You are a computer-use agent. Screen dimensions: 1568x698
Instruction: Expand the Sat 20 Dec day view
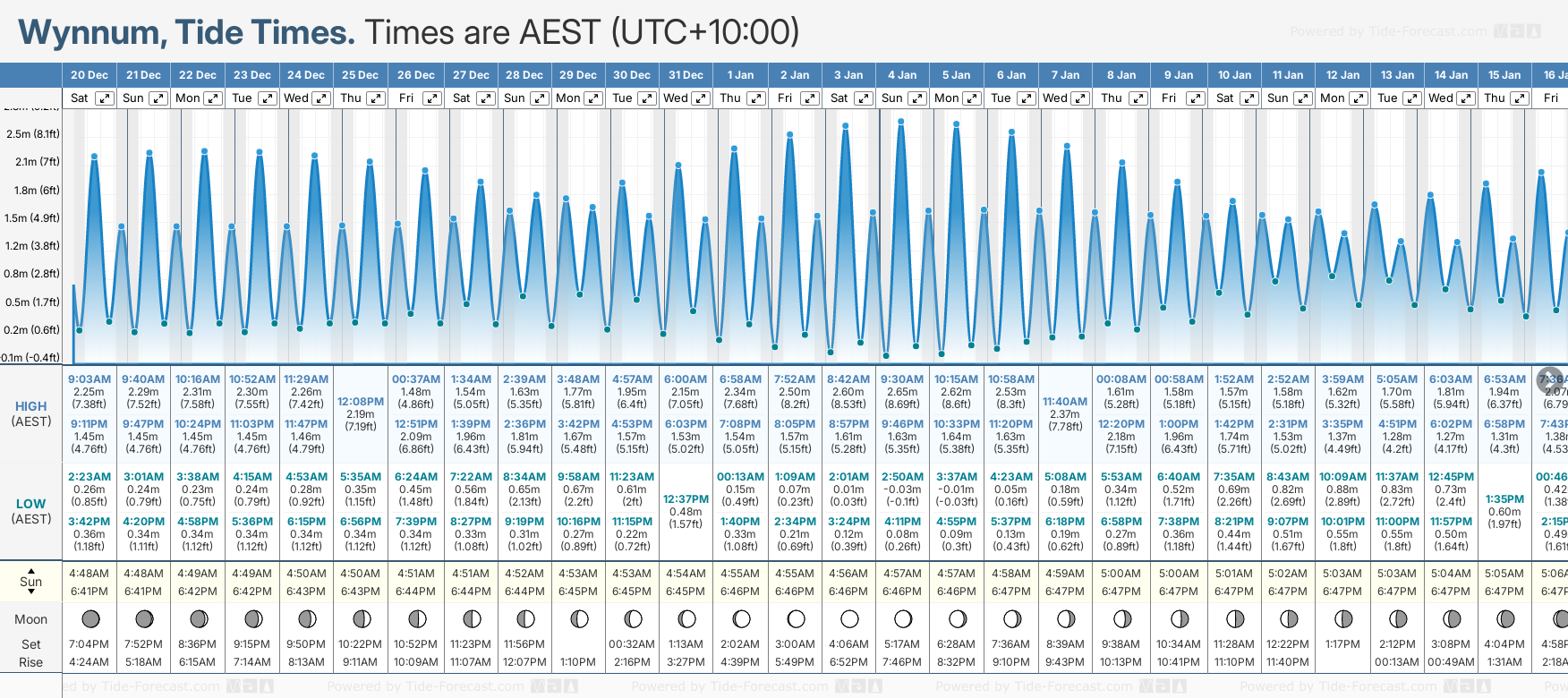click(x=105, y=98)
